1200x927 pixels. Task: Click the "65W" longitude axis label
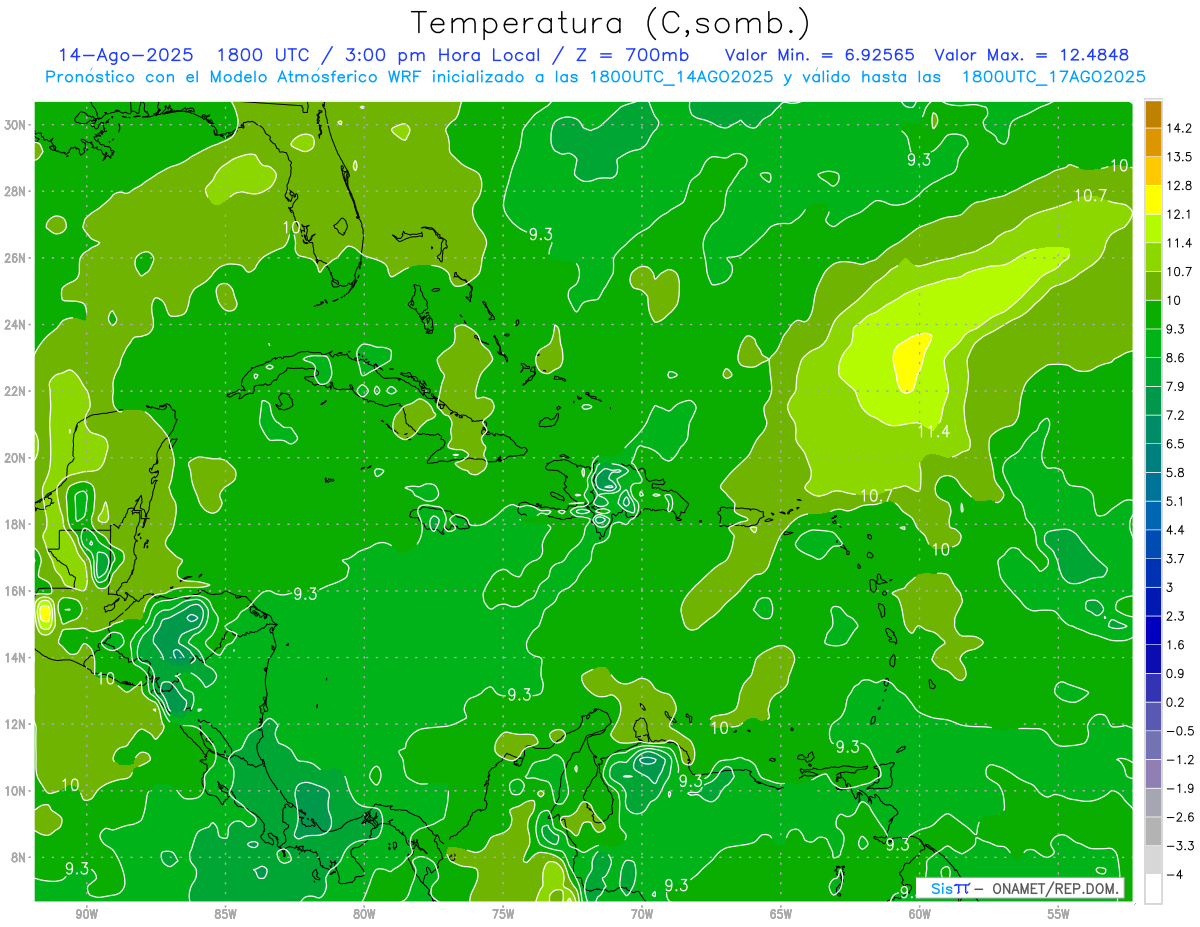781,914
